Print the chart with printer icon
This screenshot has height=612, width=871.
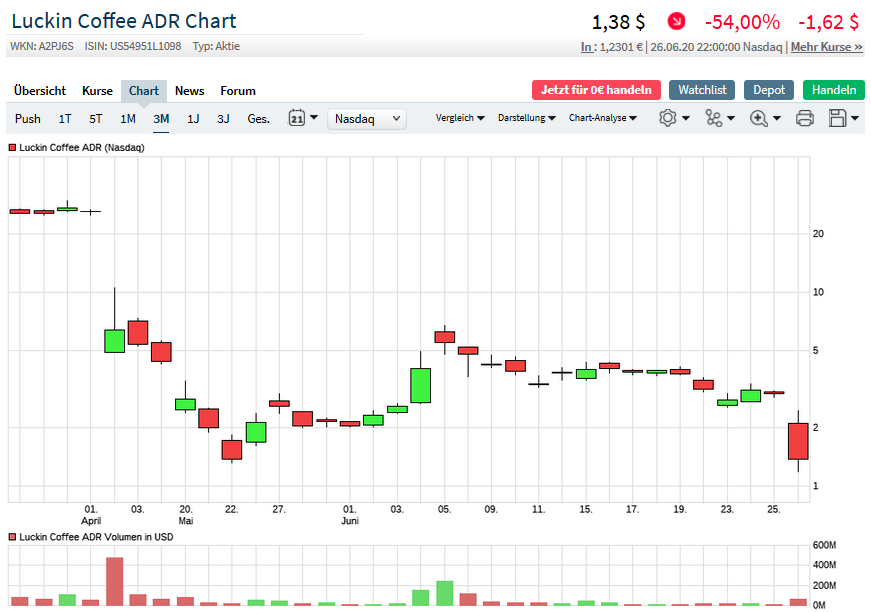(804, 118)
